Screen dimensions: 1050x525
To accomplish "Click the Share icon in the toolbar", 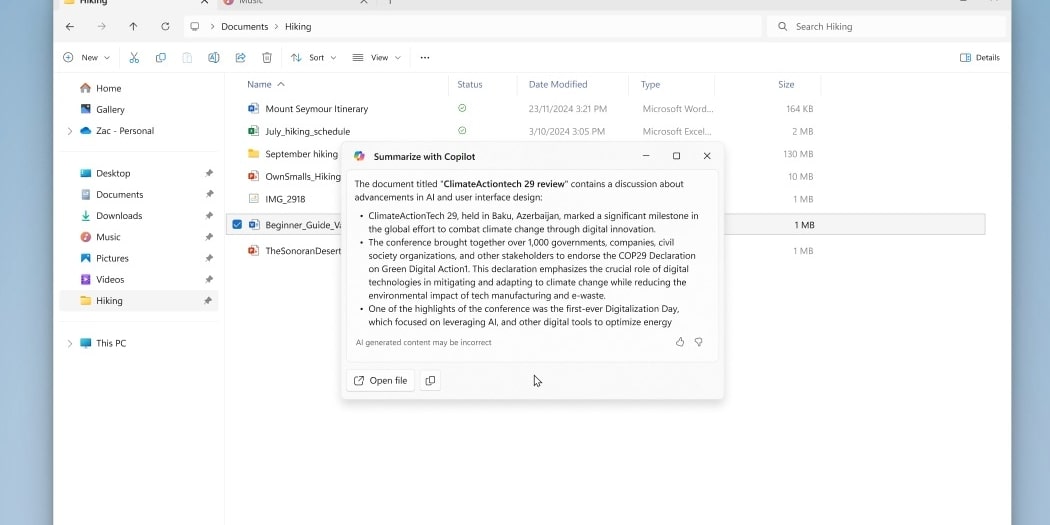I will tap(240, 58).
